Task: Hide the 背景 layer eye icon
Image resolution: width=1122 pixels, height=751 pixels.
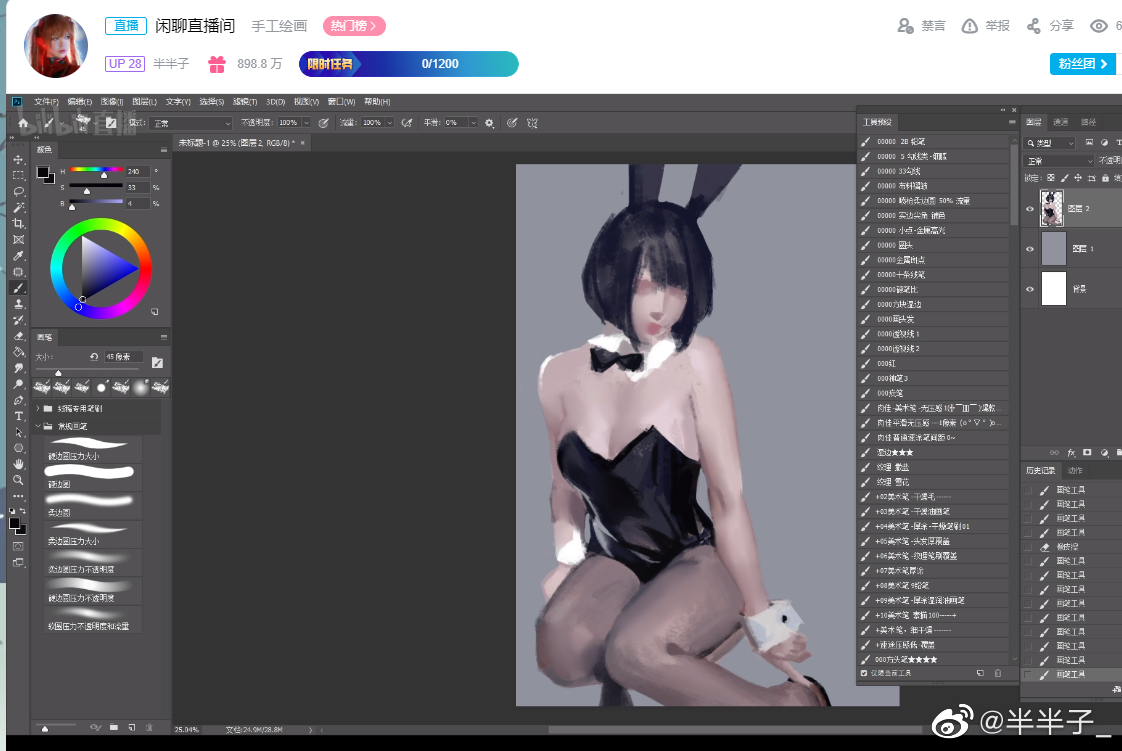Action: pos(1030,289)
